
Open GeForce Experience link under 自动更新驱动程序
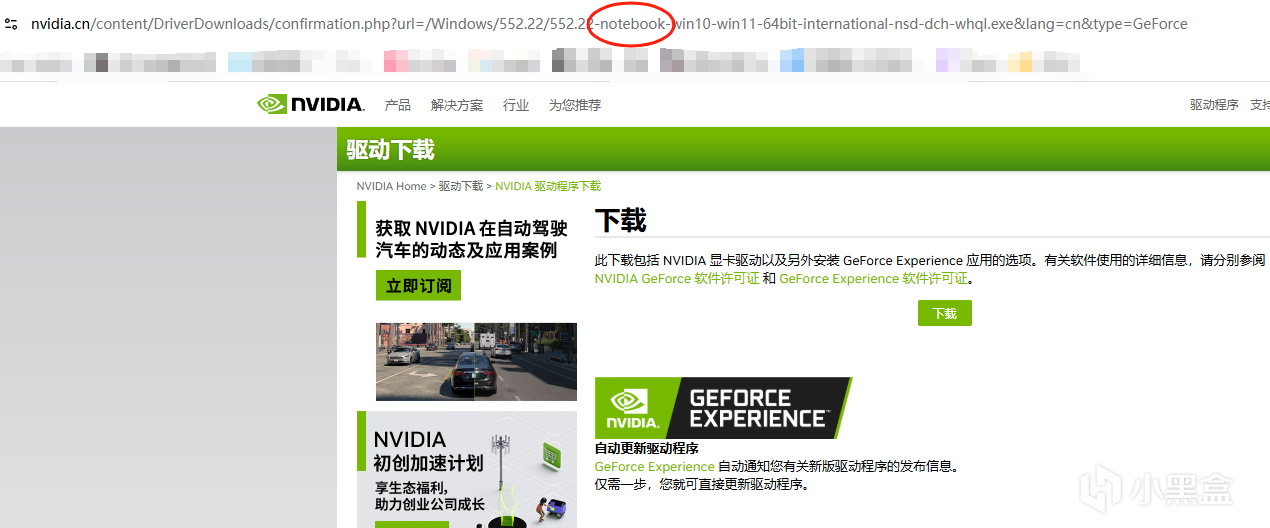pyautogui.click(x=655, y=467)
